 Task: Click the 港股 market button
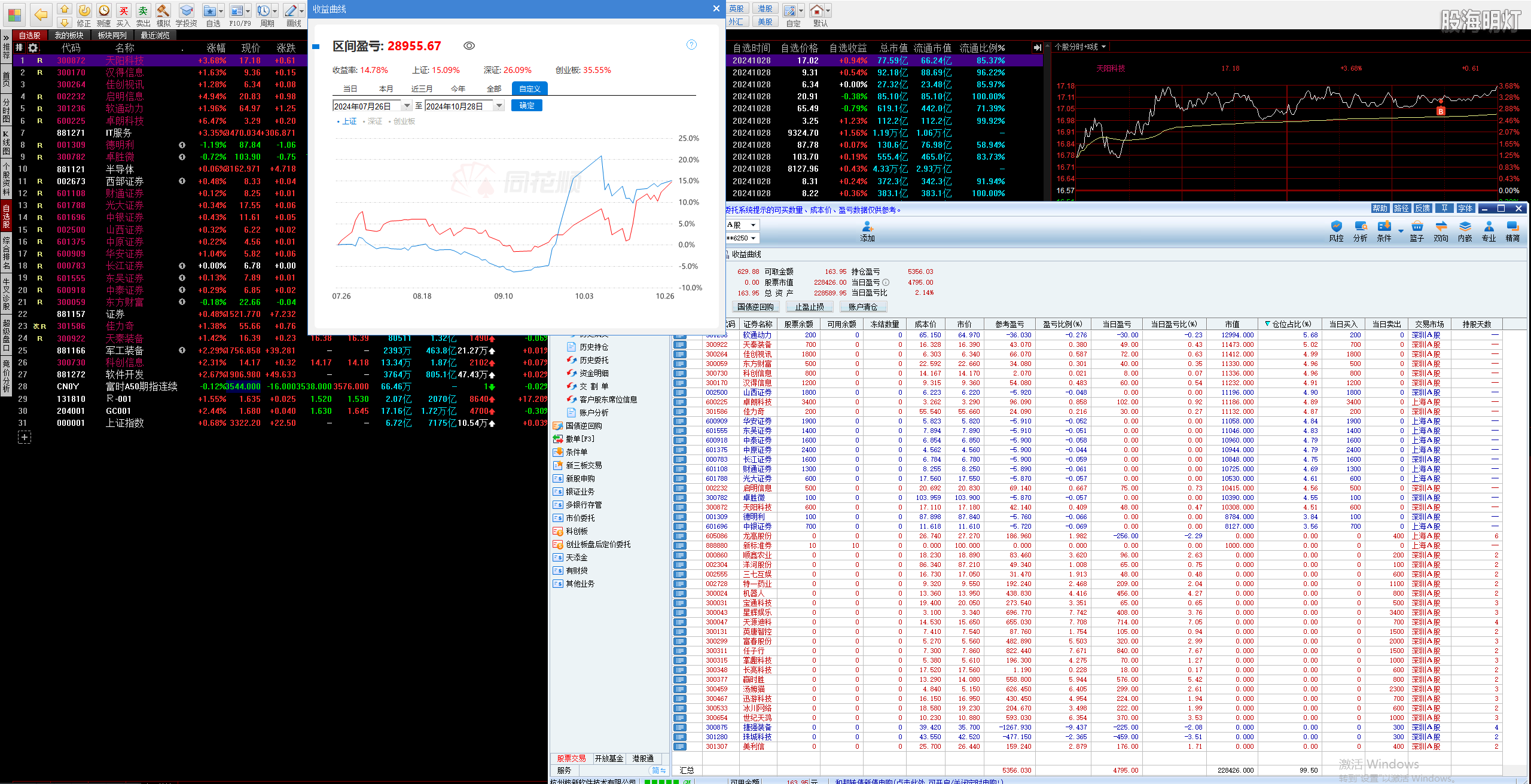[x=765, y=9]
